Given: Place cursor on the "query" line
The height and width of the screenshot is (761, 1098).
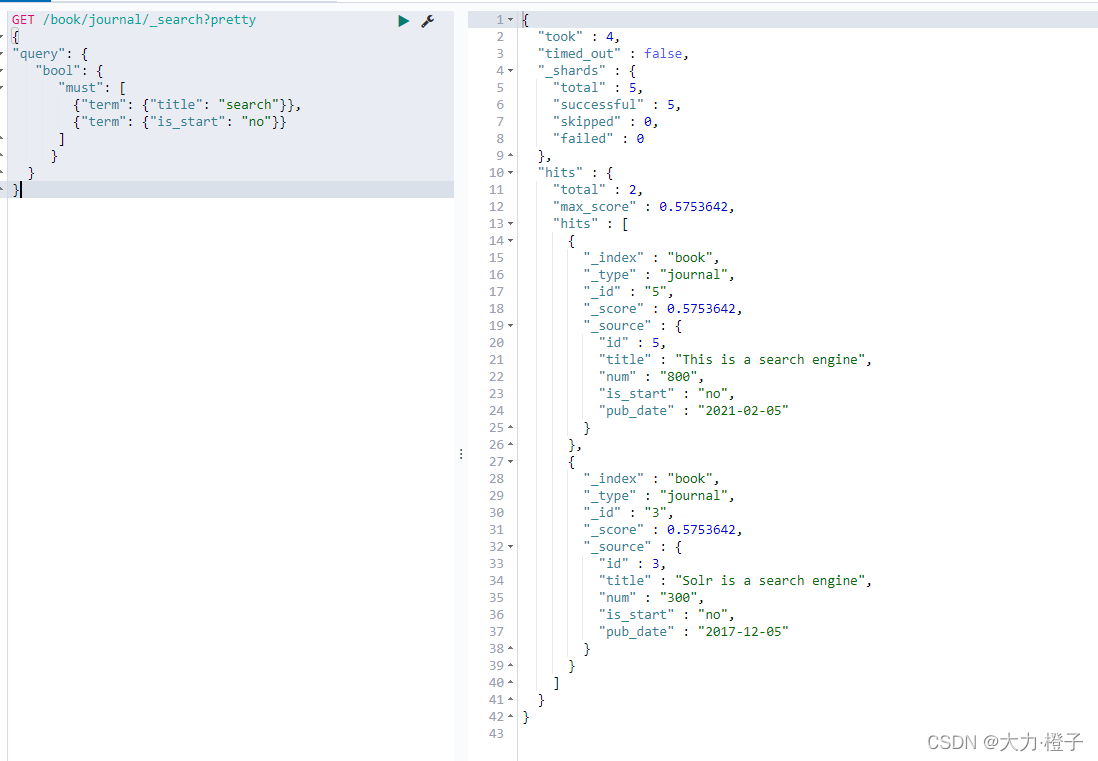Looking at the screenshot, I should pos(50,54).
